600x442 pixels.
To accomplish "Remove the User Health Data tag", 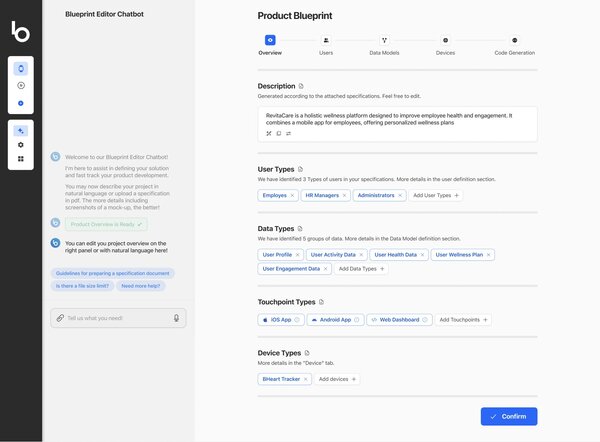I will pyautogui.click(x=423, y=255).
